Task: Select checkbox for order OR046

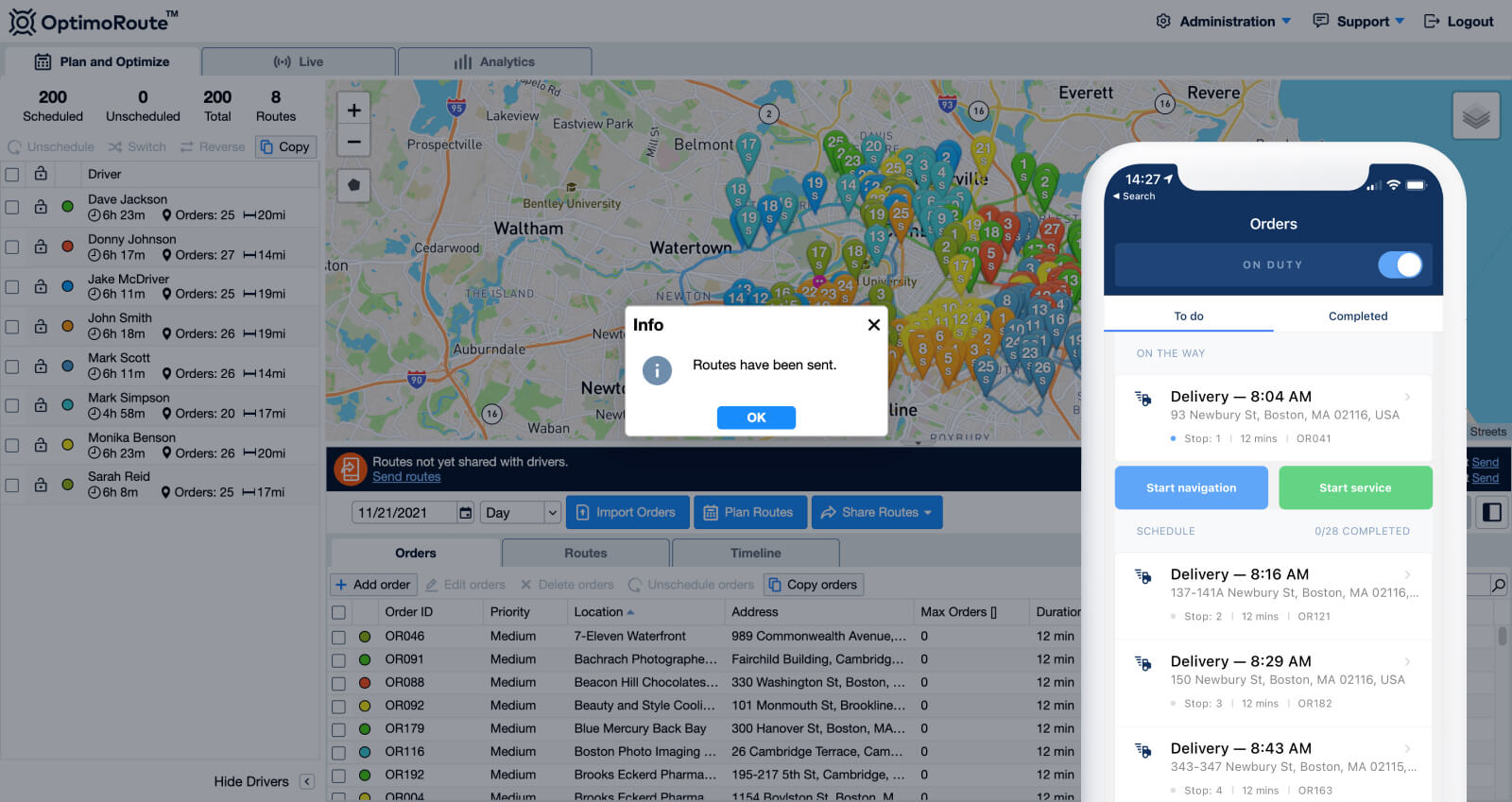Action: 338,637
